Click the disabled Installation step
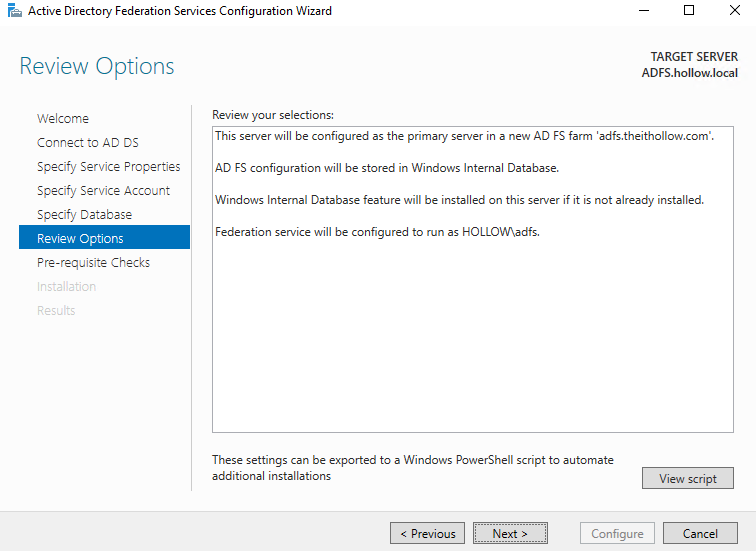 point(67,287)
